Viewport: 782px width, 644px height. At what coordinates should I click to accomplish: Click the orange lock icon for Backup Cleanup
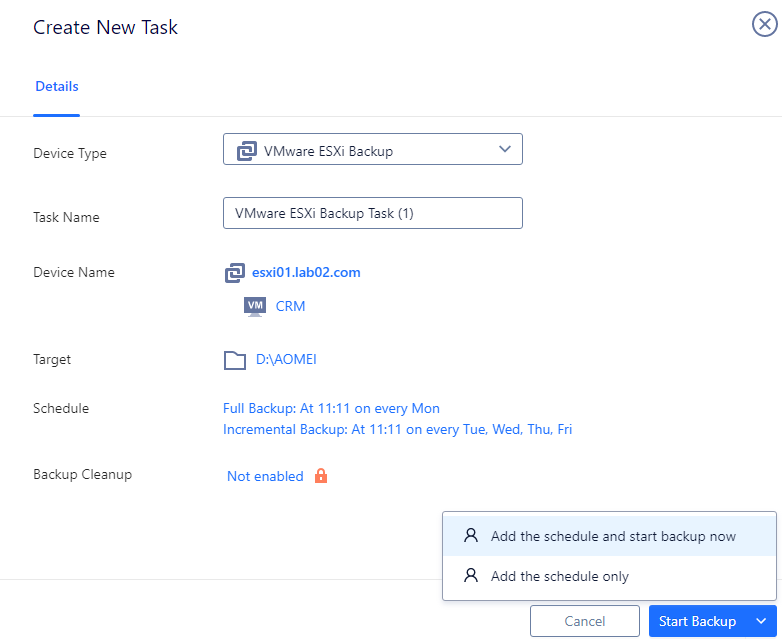point(321,476)
